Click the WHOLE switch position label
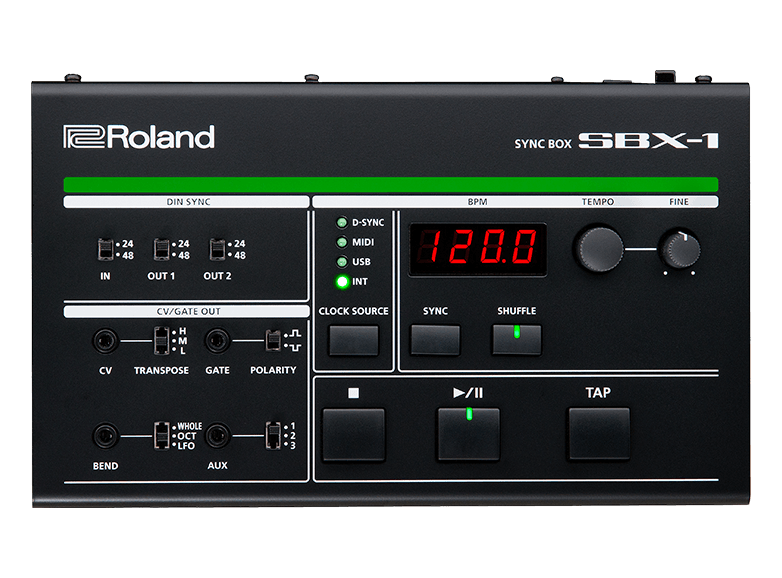Screen dimensions: 782x578 [x=190, y=426]
